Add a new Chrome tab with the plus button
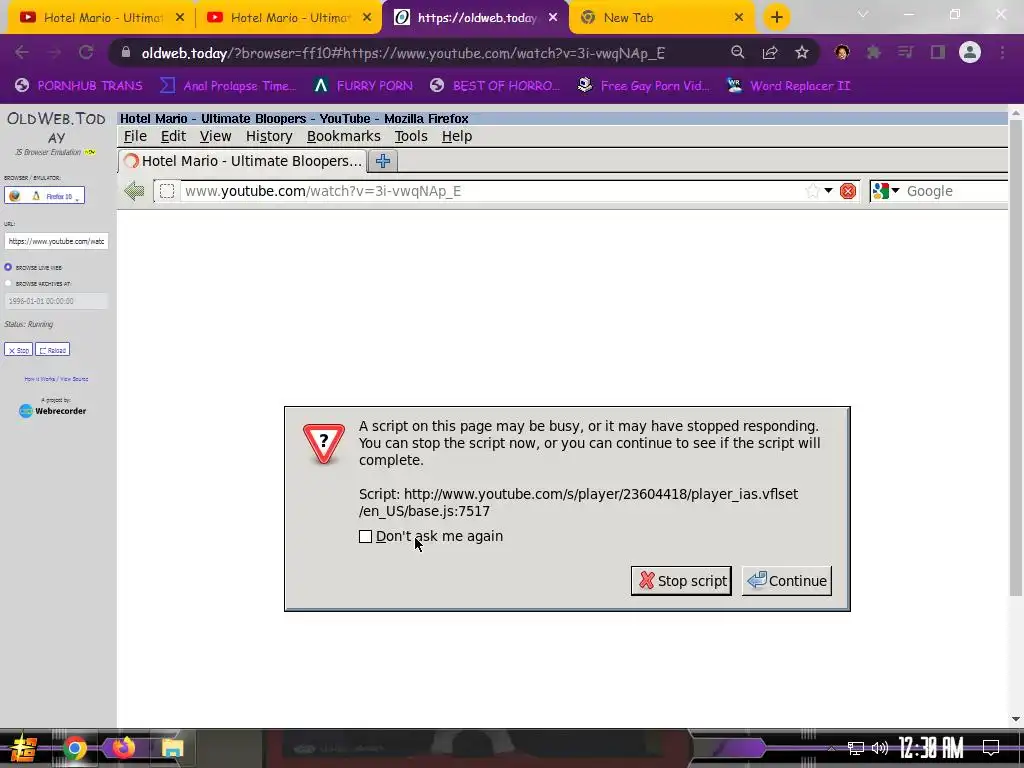 pyautogui.click(x=776, y=18)
